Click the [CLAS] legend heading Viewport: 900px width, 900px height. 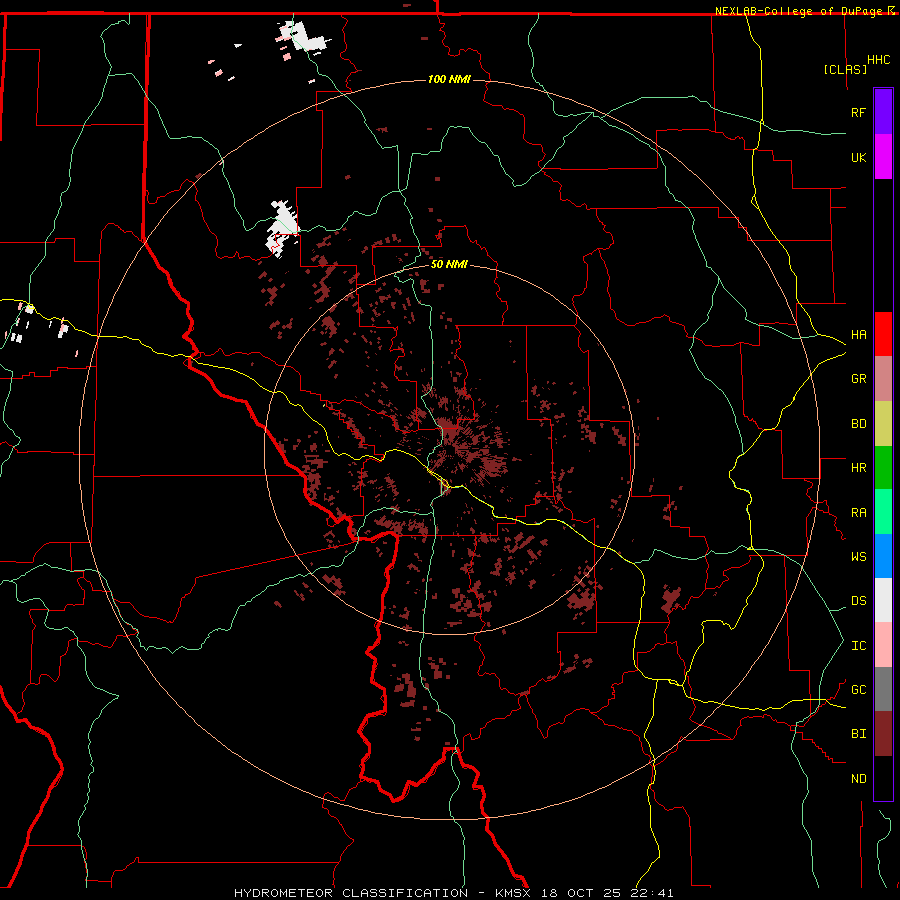point(845,69)
